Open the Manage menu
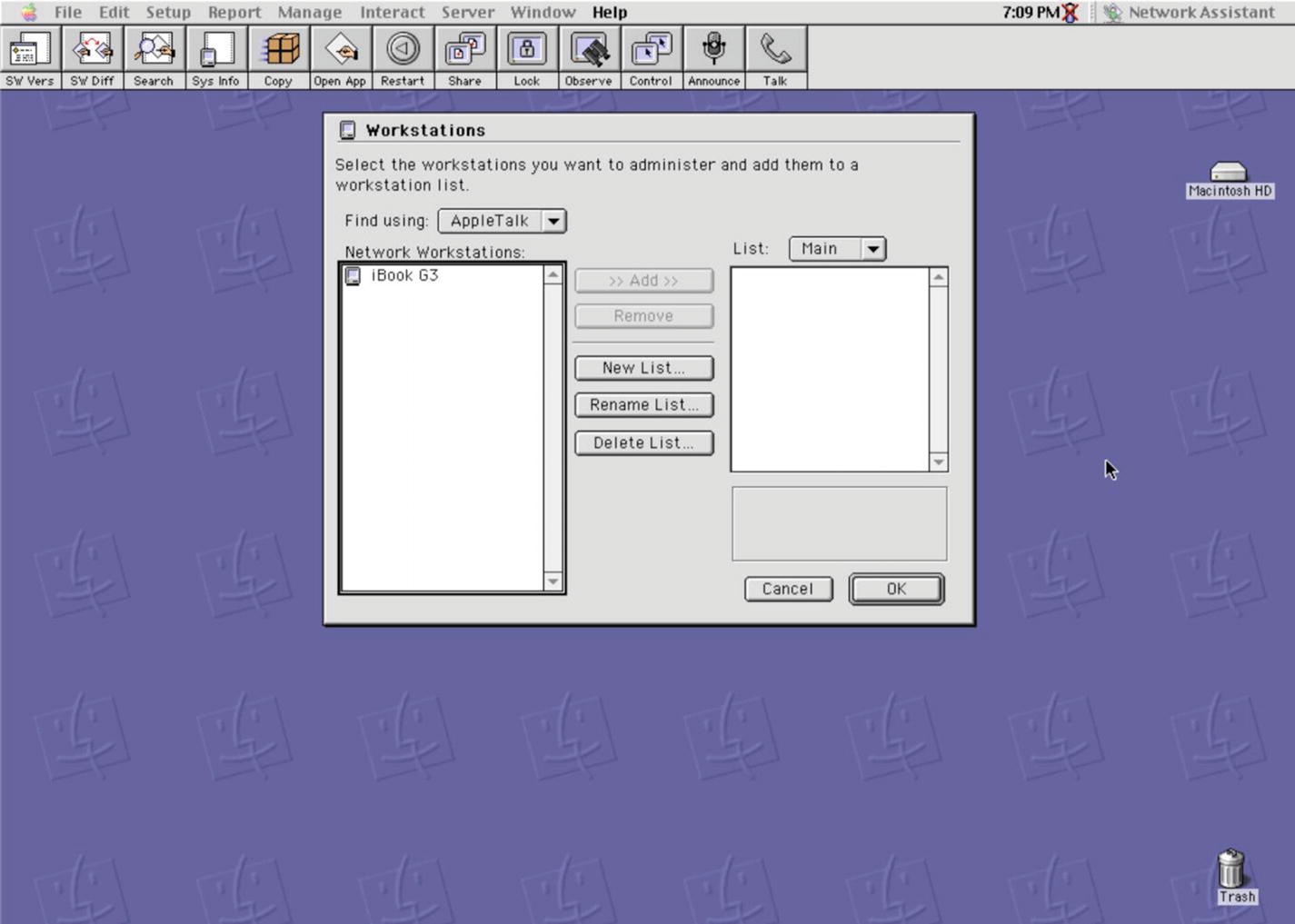1295x924 pixels. [x=310, y=12]
